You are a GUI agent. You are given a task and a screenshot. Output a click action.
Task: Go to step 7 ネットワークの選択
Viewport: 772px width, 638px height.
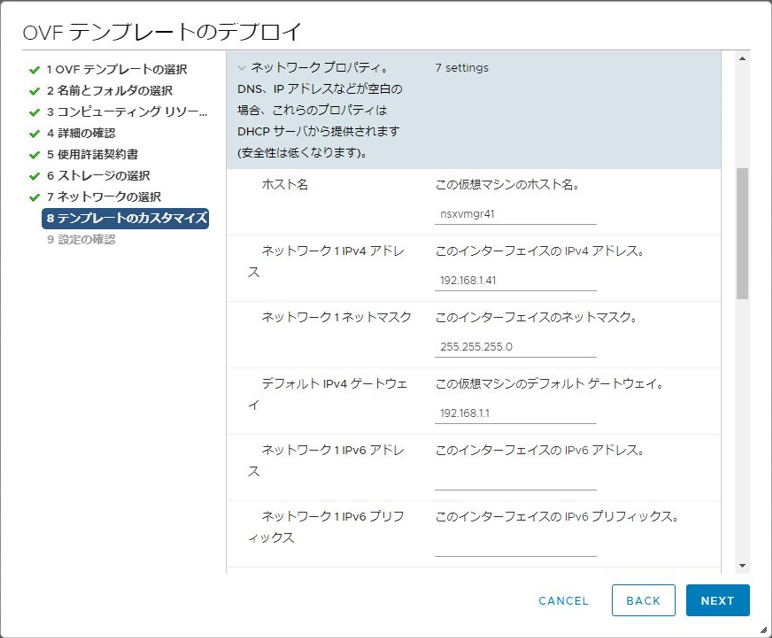pos(104,196)
